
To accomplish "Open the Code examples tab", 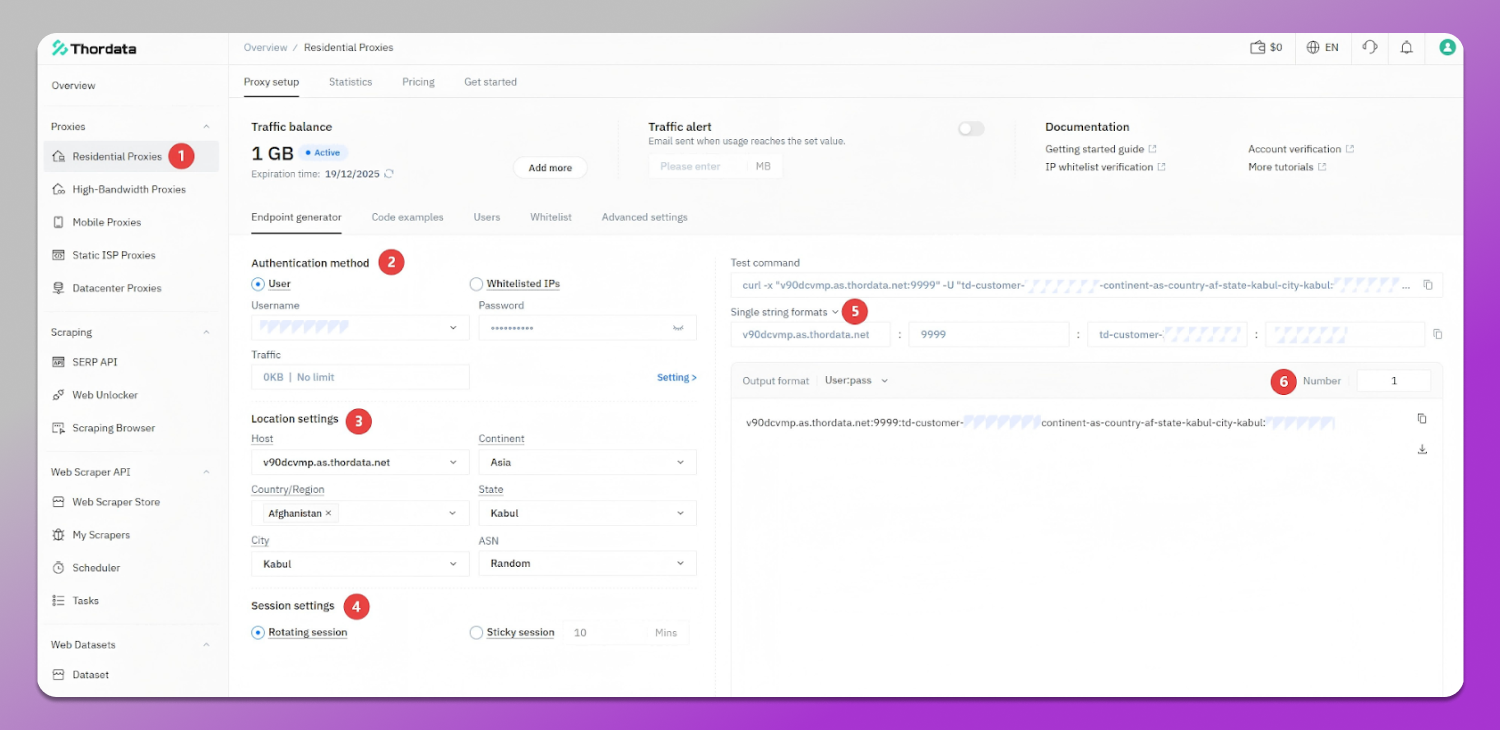I will click(407, 217).
